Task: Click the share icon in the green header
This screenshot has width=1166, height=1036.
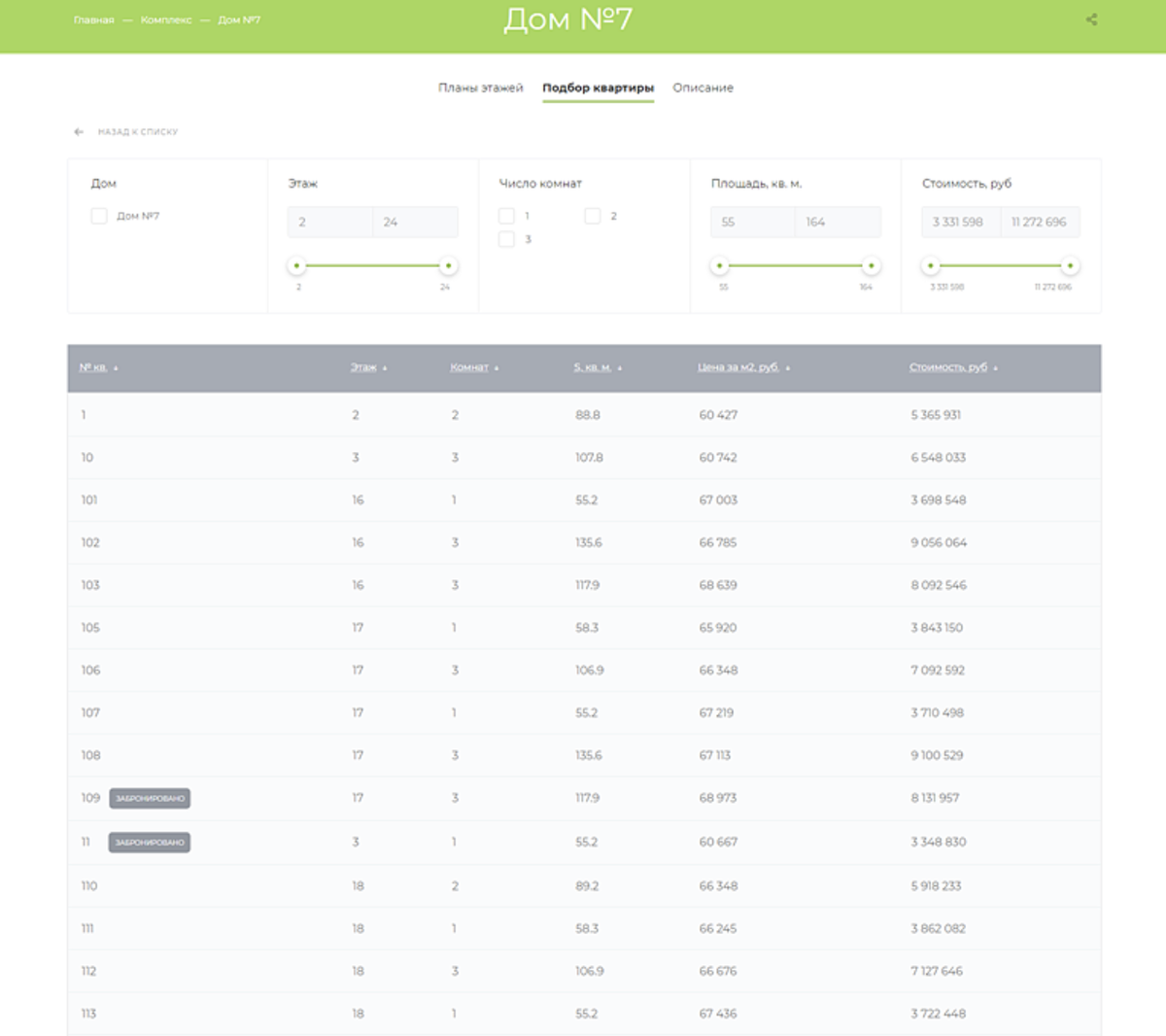Action: click(x=1091, y=19)
